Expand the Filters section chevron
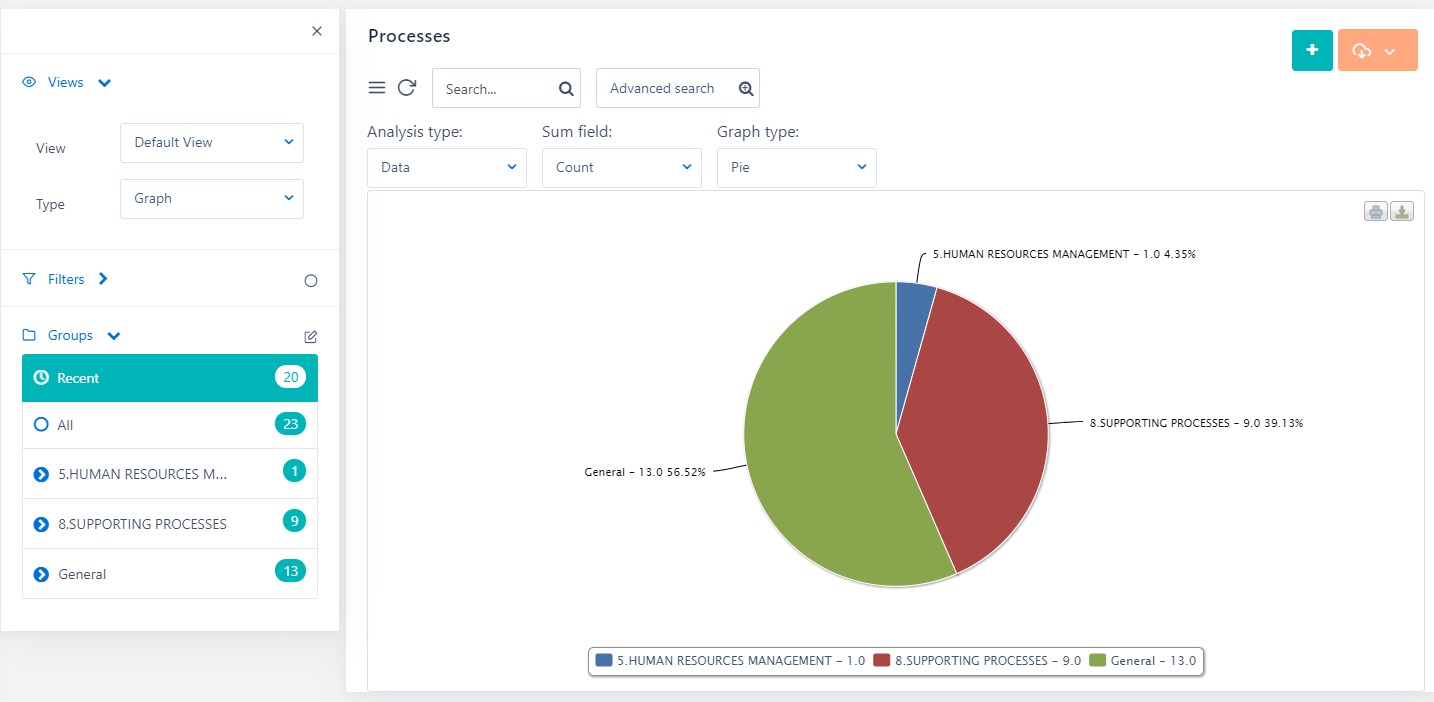Viewport: 1434px width, 702px height. (x=103, y=279)
